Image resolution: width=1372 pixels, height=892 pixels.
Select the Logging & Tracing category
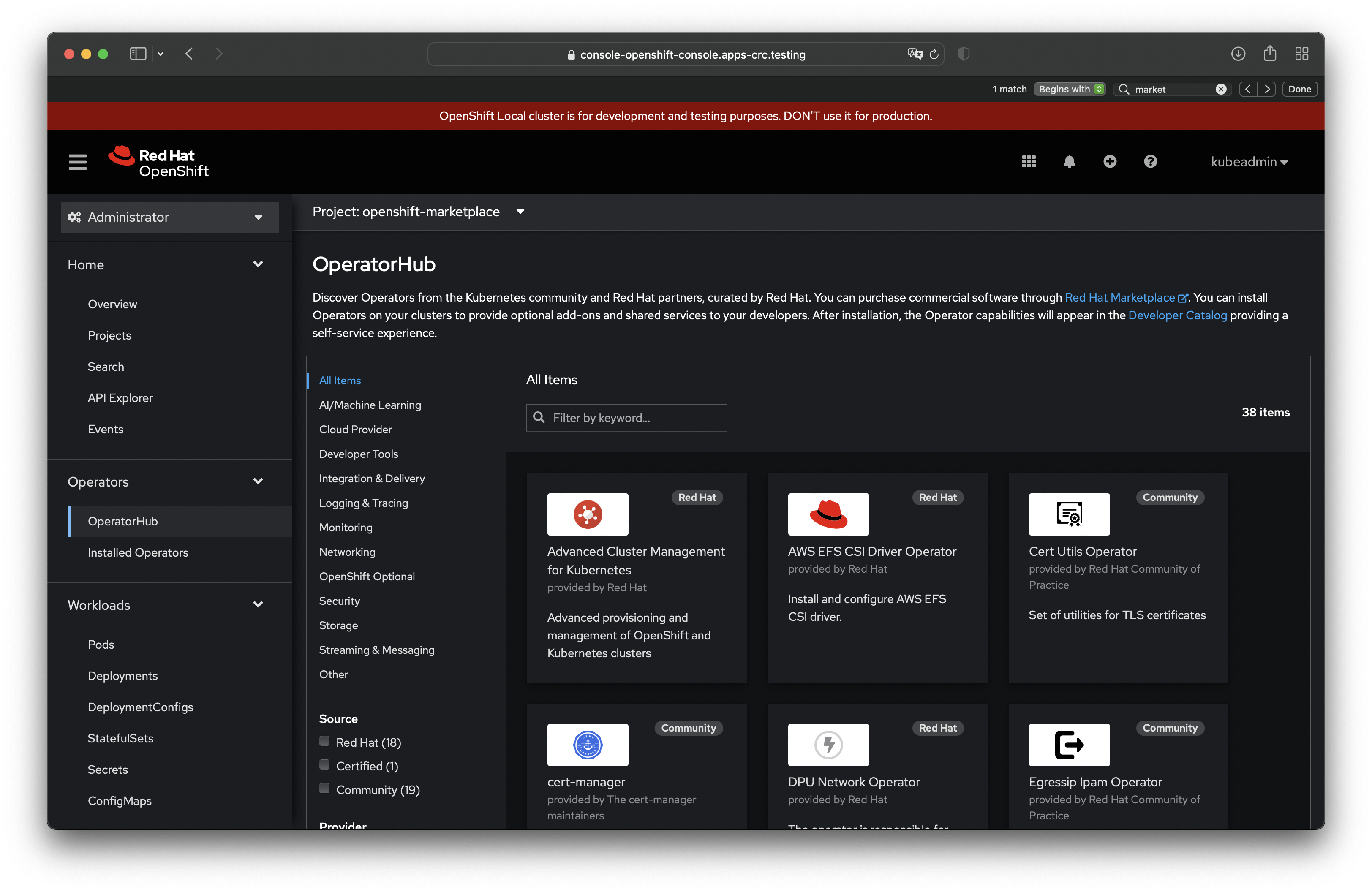click(363, 503)
